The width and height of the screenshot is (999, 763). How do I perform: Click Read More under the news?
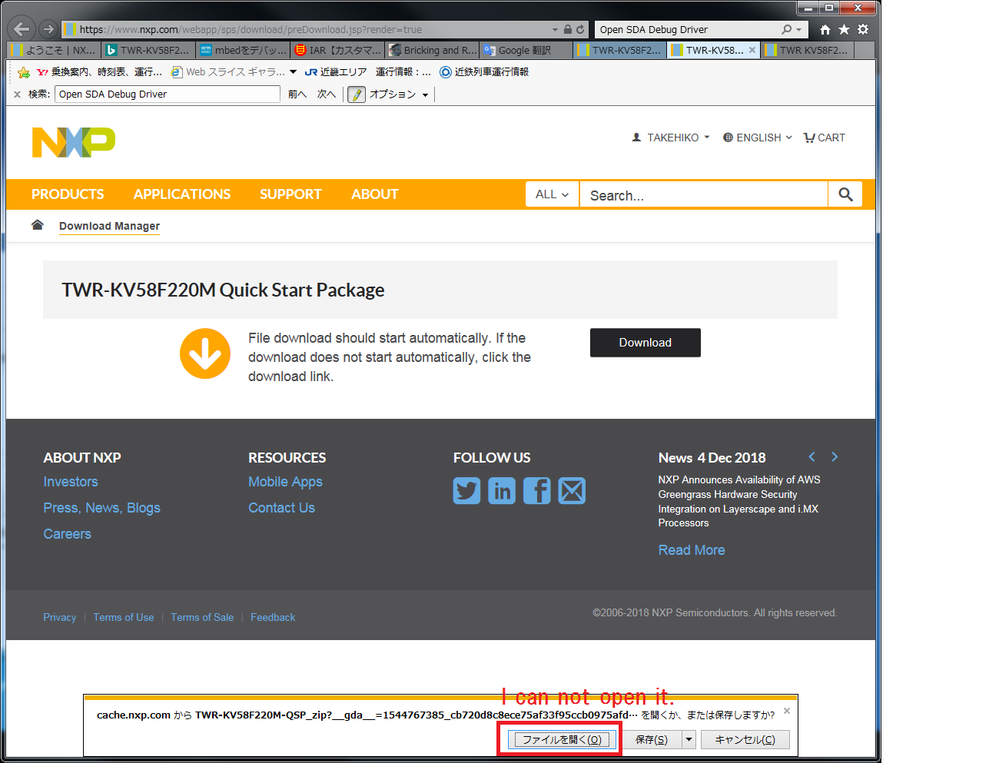point(691,550)
